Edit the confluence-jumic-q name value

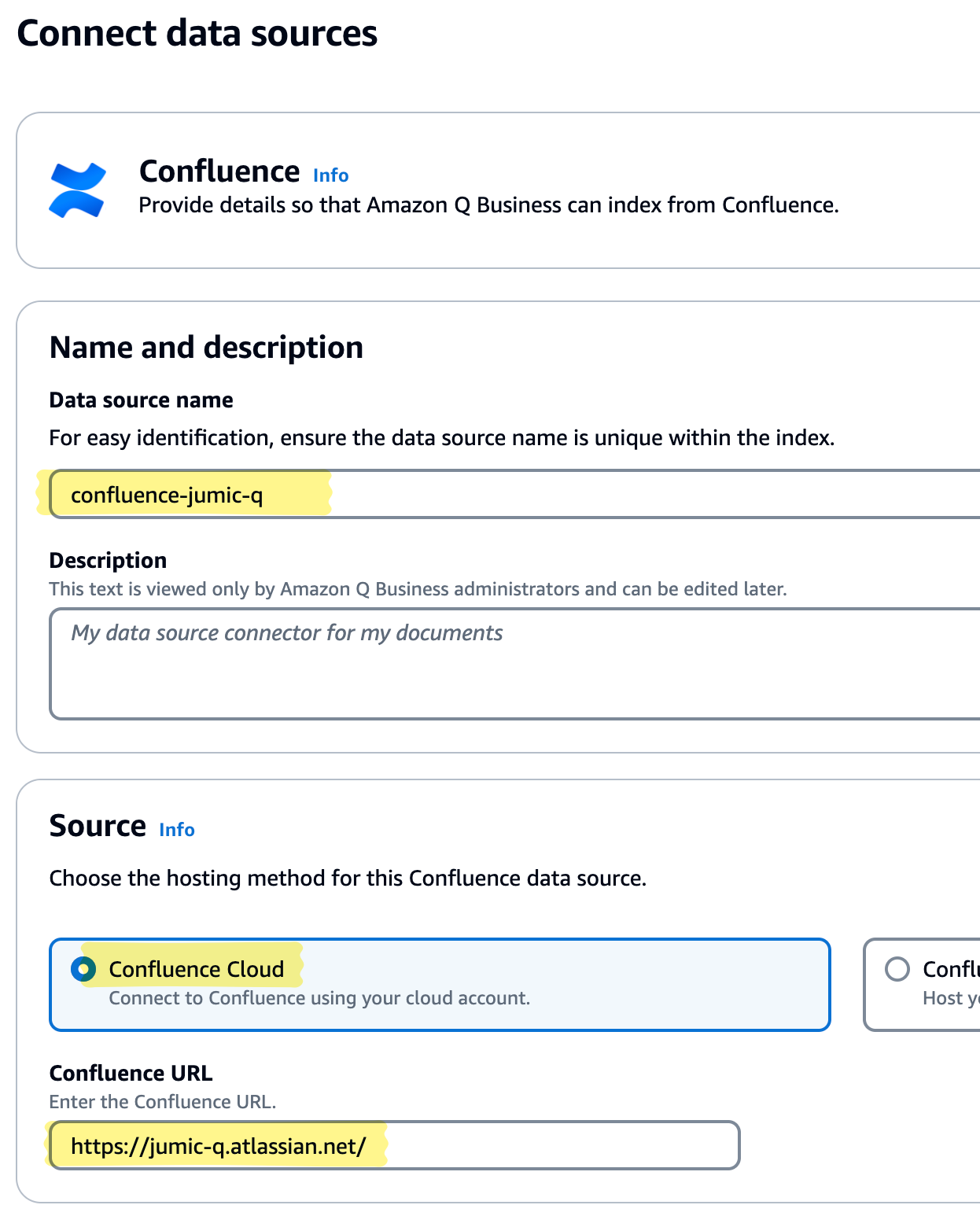(x=169, y=495)
